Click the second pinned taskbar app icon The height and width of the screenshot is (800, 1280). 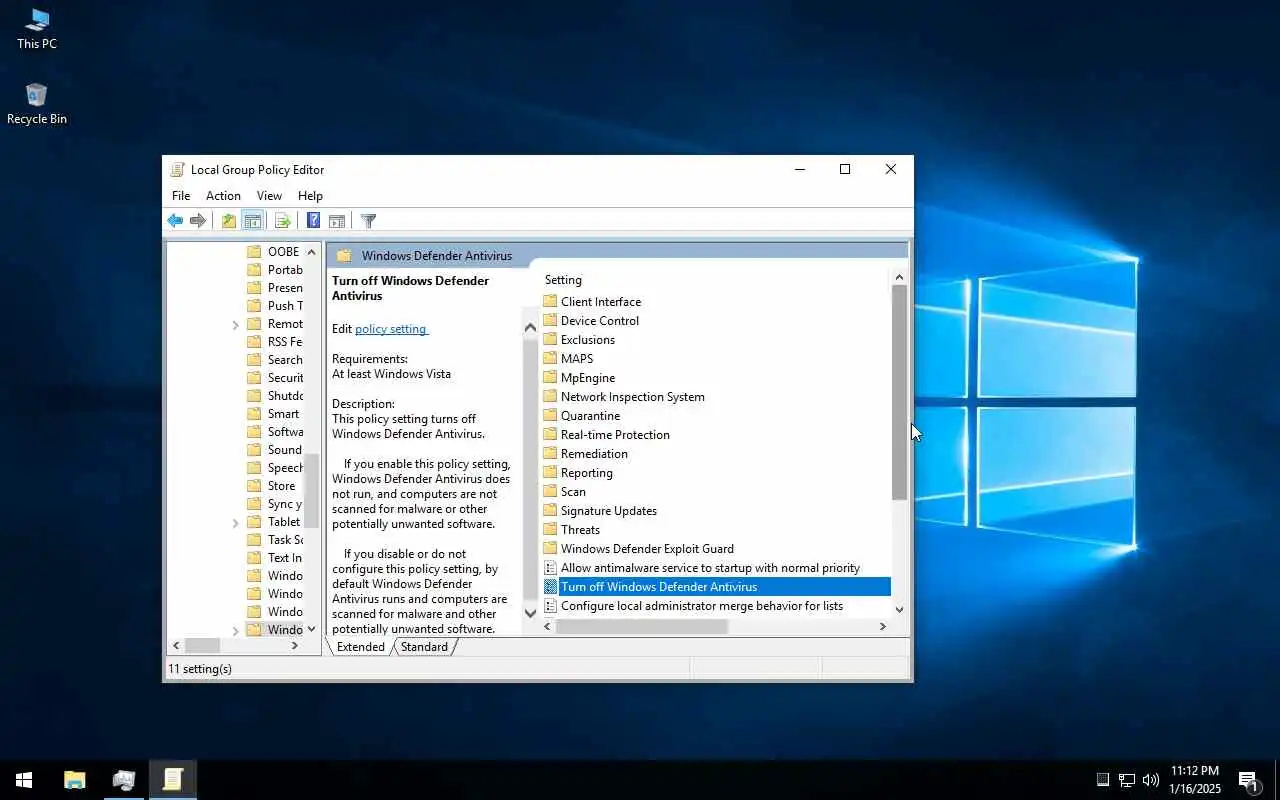(x=124, y=780)
